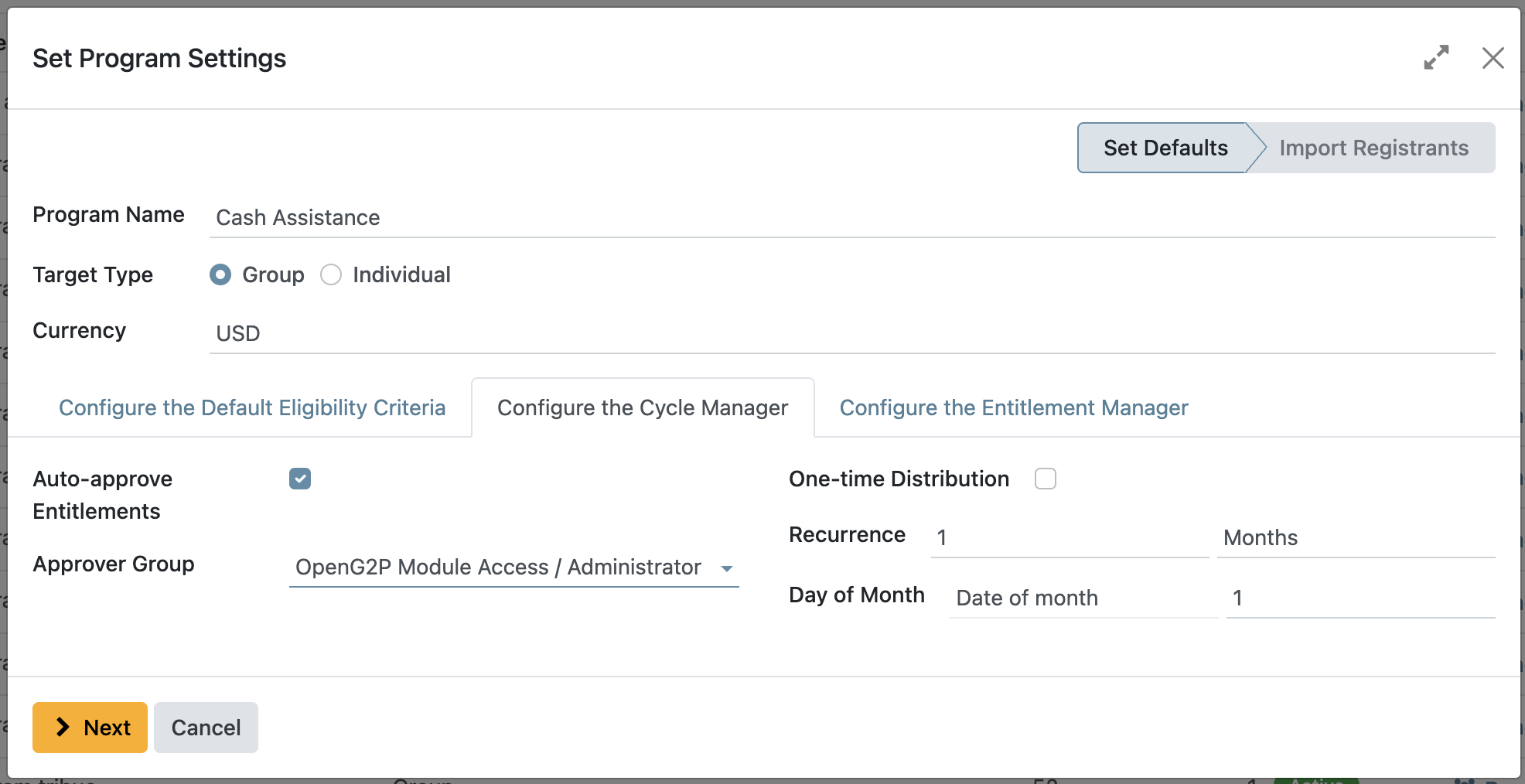
Task: Go to the Import Registrants step
Action: (x=1375, y=148)
